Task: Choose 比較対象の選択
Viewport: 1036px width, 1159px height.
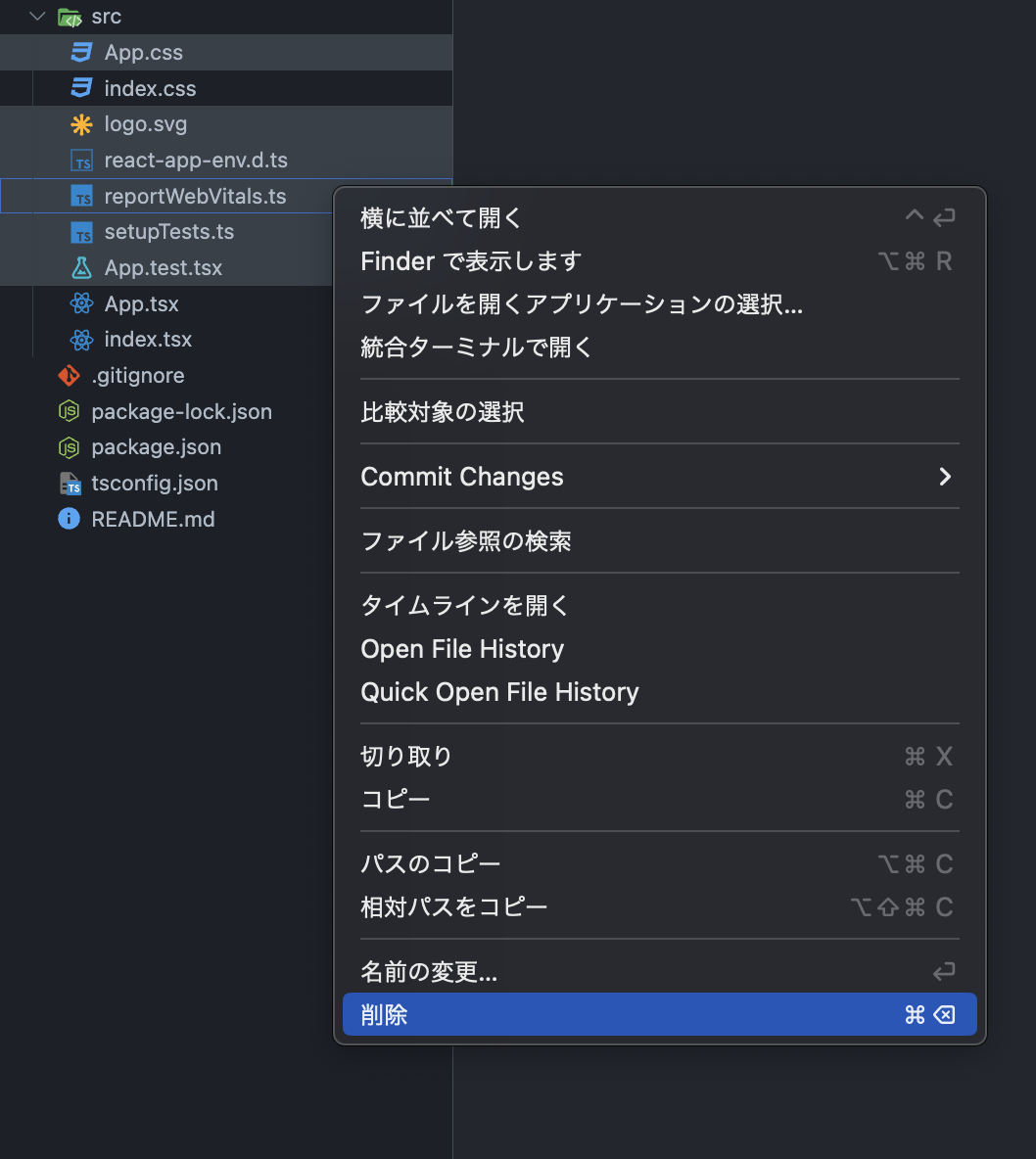Action: click(x=660, y=412)
